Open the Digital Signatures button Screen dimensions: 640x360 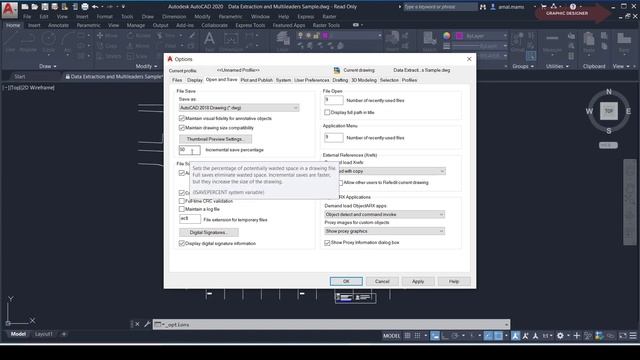click(209, 232)
